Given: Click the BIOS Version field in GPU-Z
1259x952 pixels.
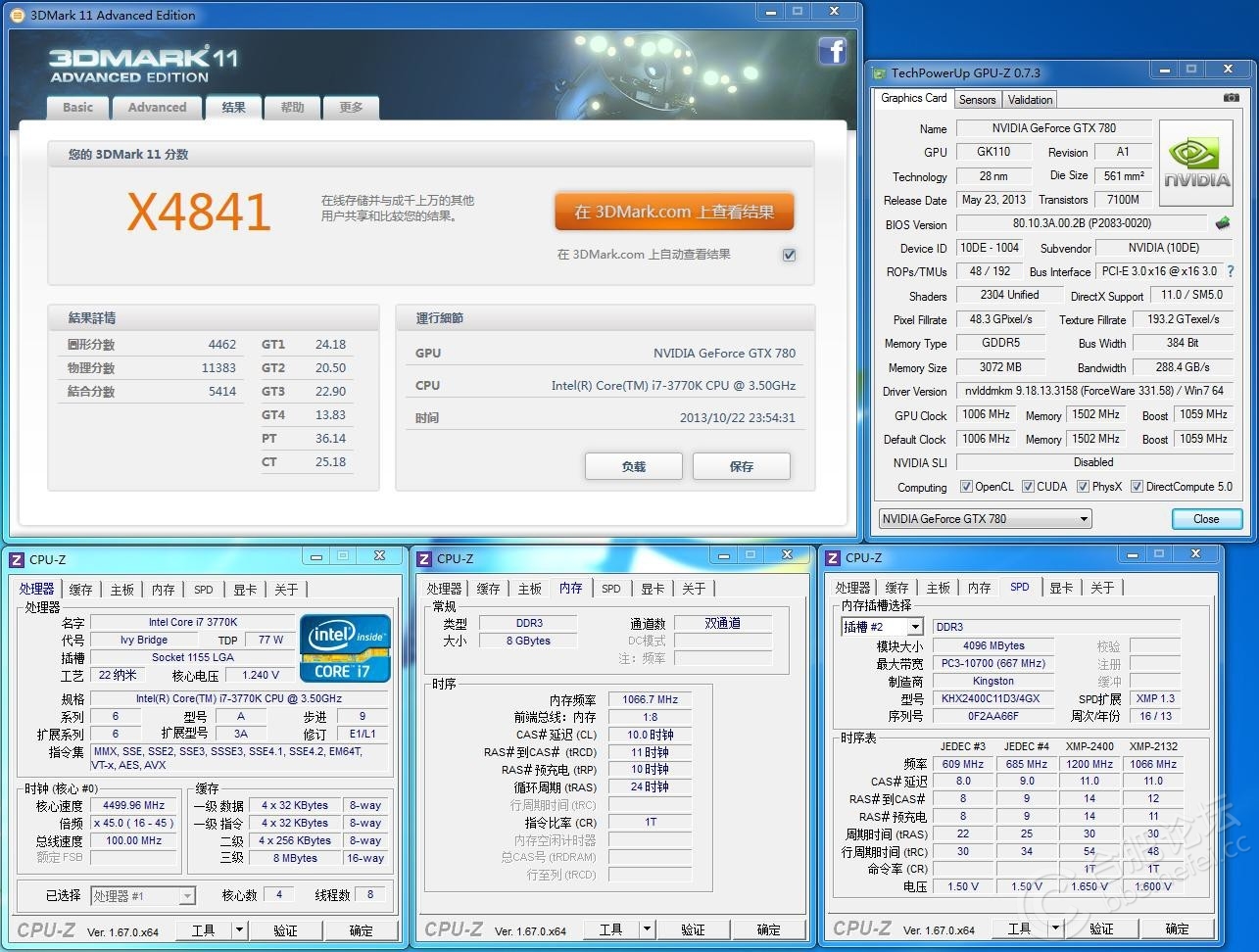Looking at the screenshot, I should pos(1082,223).
